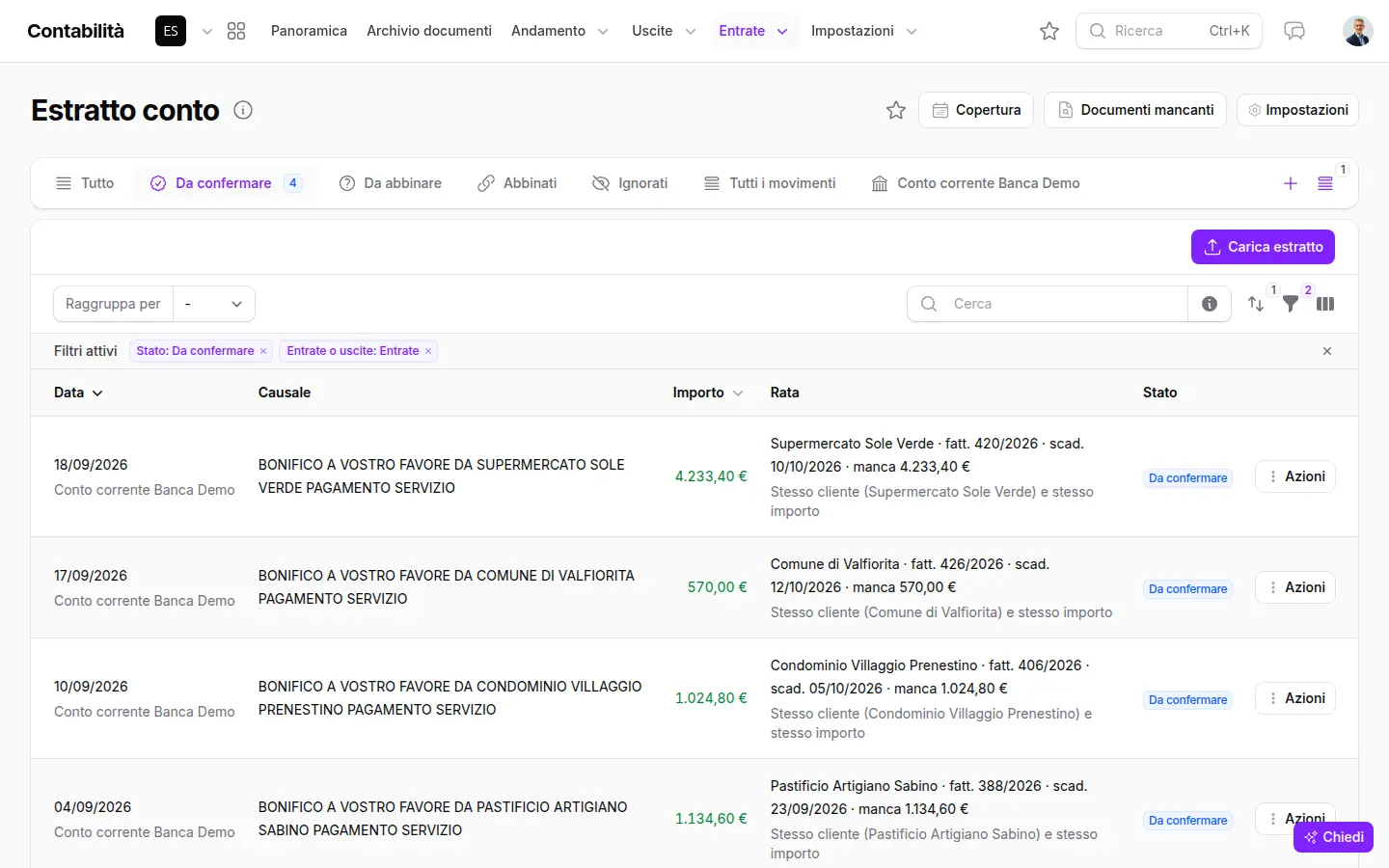Open Archivio documenti

[x=429, y=31]
